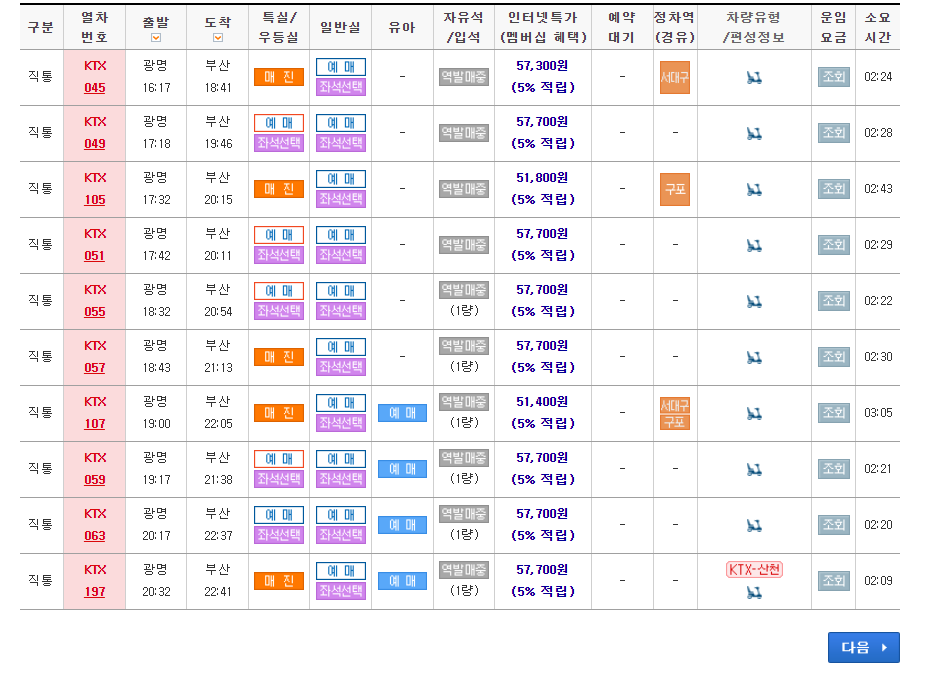Click the composition info icon for KTX 051
The image size is (925, 680).
[755, 244]
